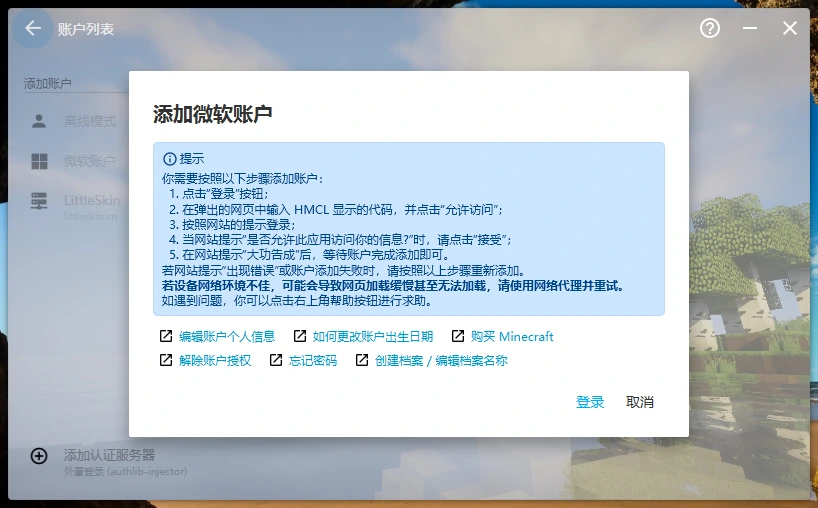818x508 pixels.
Task: Click external link icon for 忘记密码
Action: (276, 360)
